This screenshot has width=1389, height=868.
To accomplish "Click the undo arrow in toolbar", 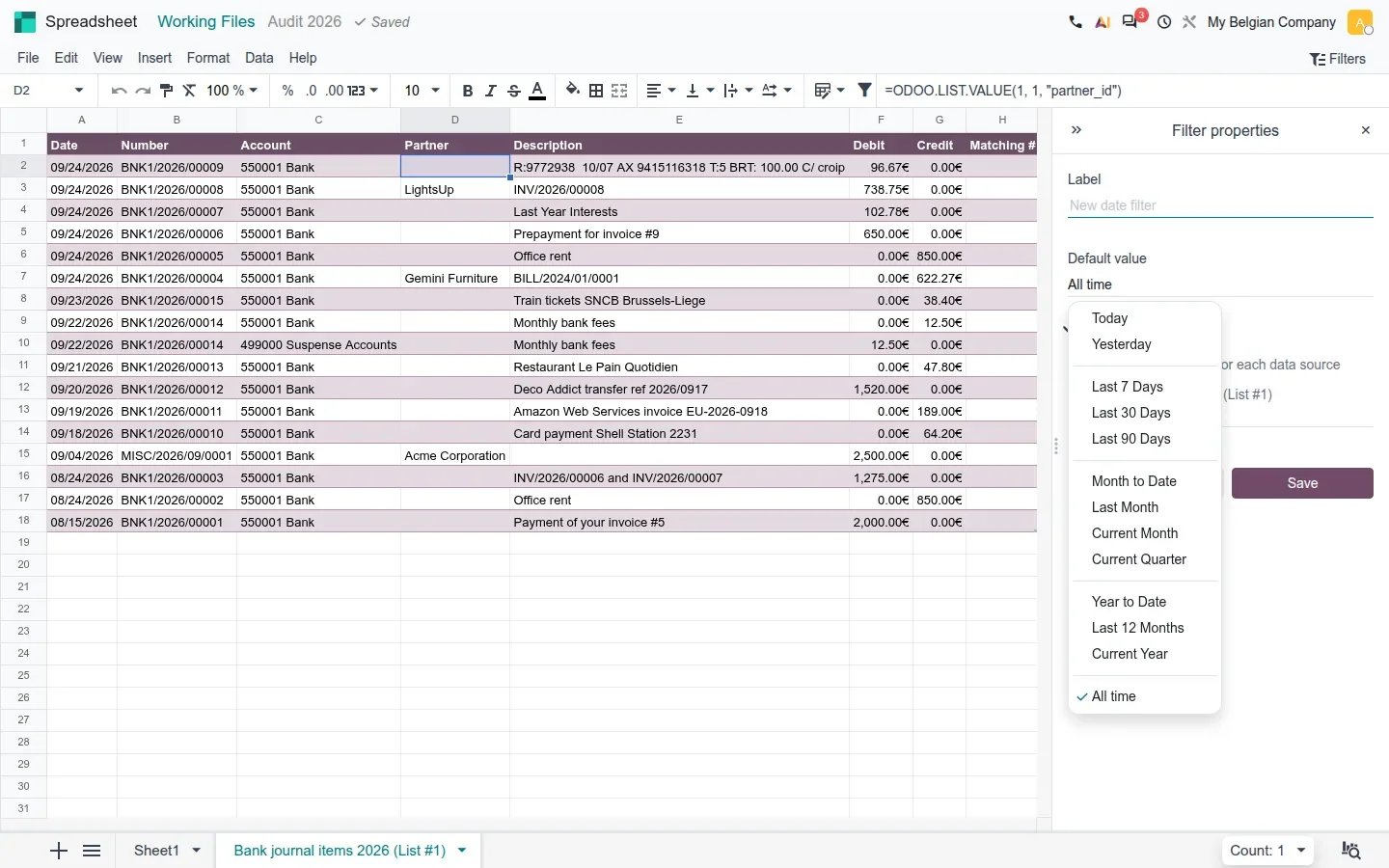I will coord(119,91).
